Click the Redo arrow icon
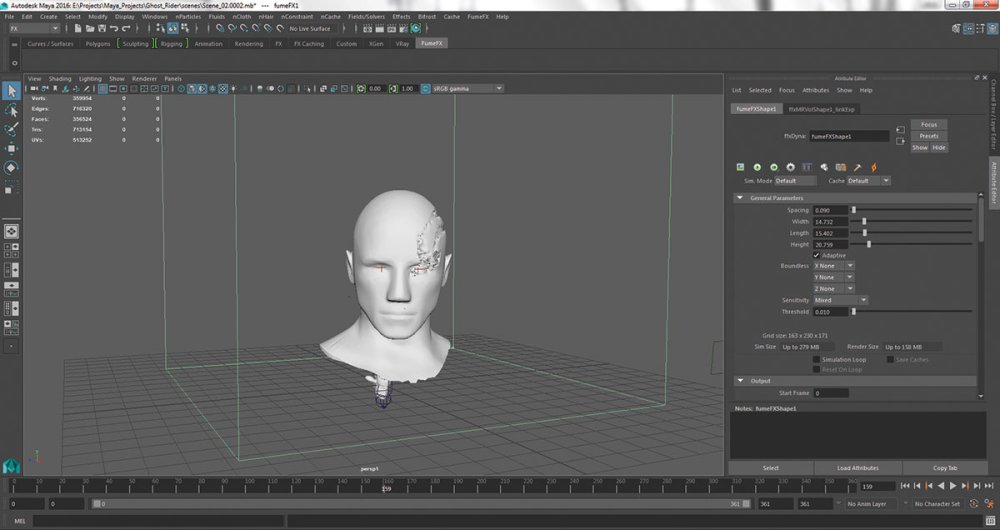 pyautogui.click(x=125, y=29)
